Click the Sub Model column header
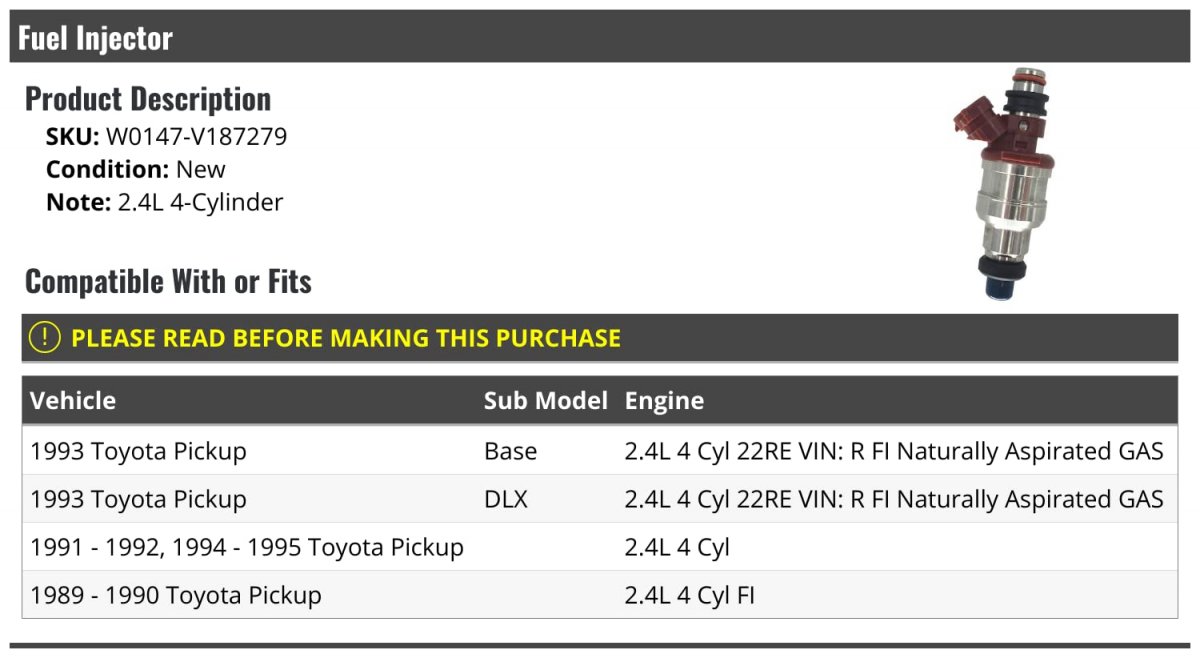The height and width of the screenshot is (658, 1200). [545, 401]
